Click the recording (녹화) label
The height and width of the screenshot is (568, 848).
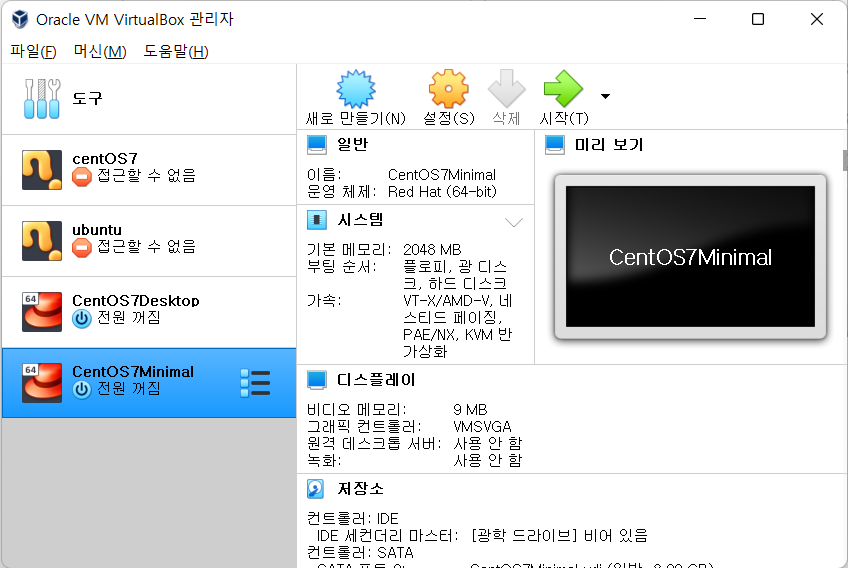324,460
